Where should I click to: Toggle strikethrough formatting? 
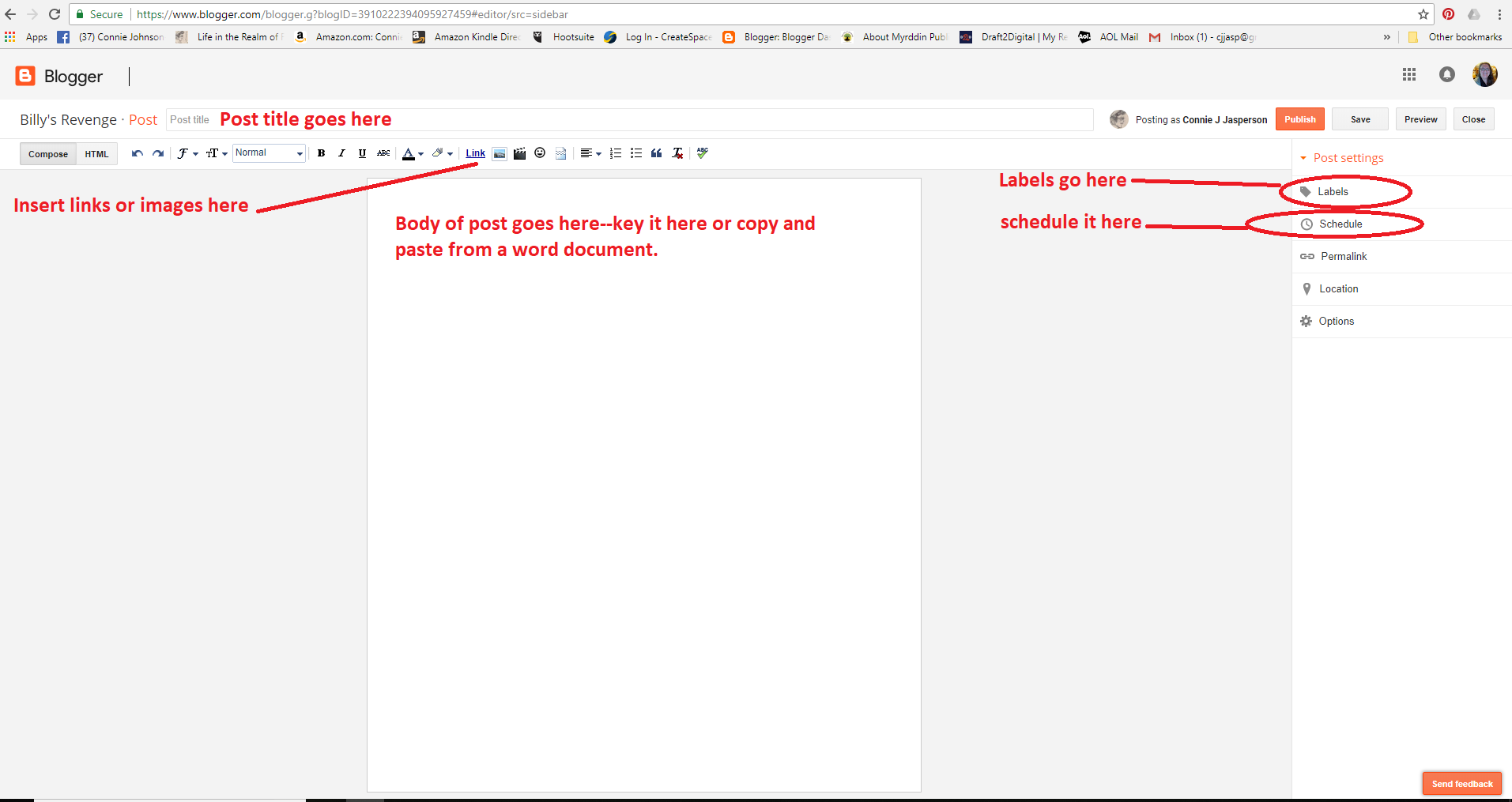383,153
